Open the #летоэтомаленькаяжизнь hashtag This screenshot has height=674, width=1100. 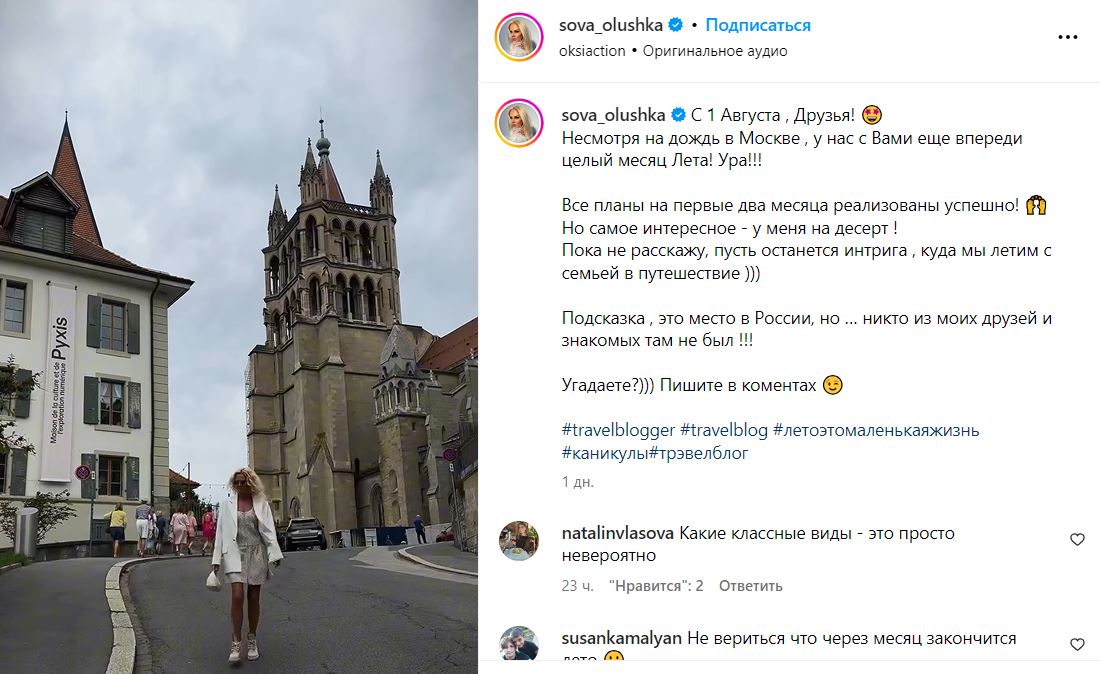[x=876, y=430]
